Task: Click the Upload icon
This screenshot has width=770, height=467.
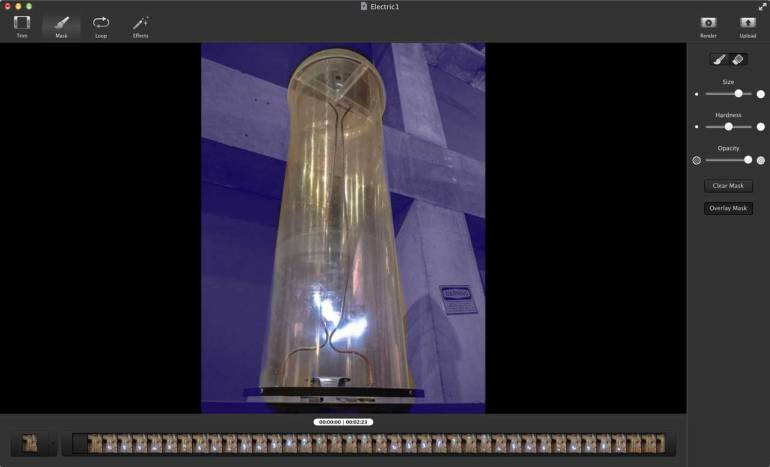Action: pos(748,23)
